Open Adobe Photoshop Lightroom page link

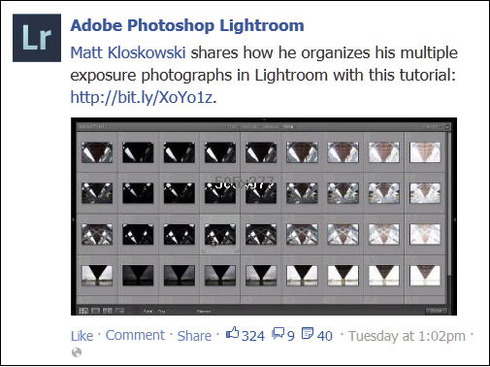(x=187, y=26)
